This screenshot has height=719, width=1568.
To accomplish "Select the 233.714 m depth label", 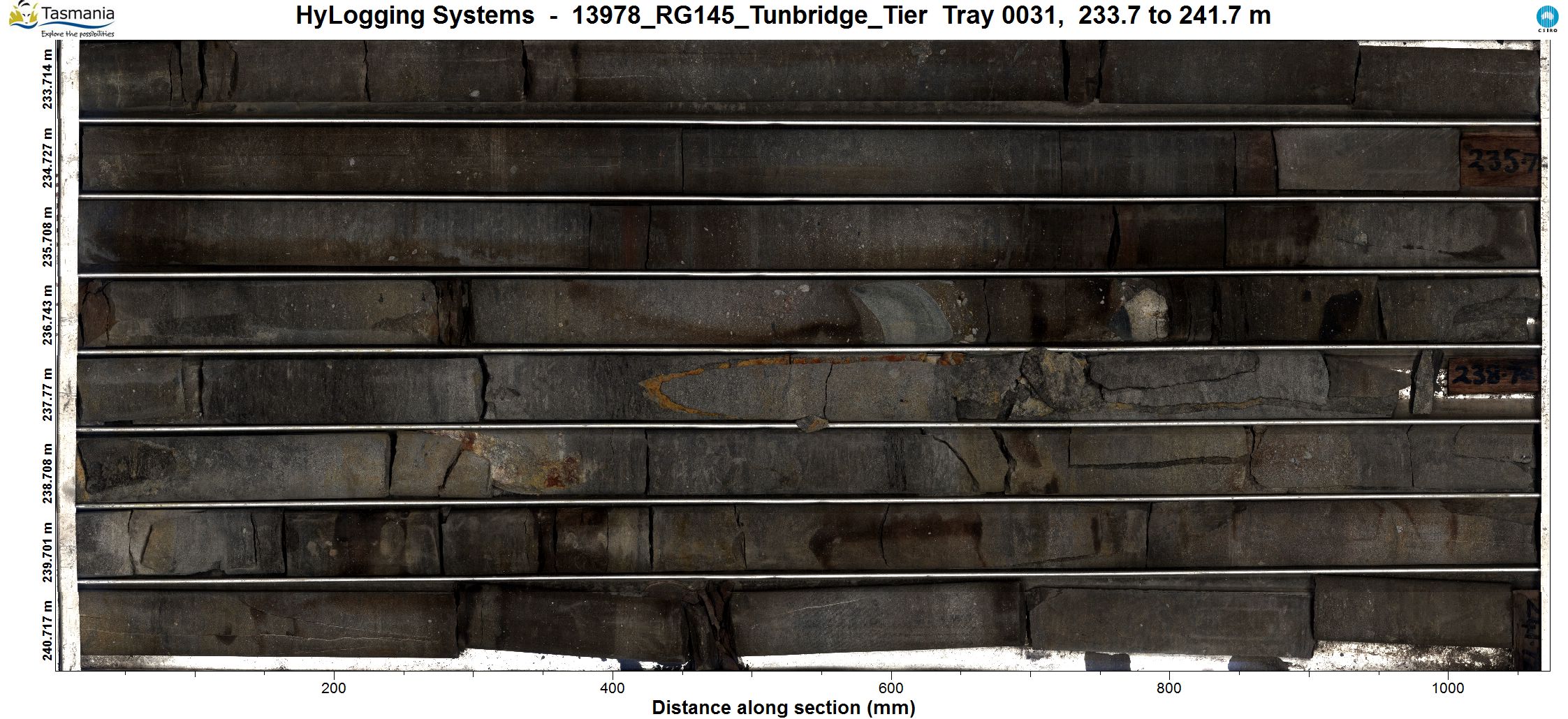I will [47, 79].
